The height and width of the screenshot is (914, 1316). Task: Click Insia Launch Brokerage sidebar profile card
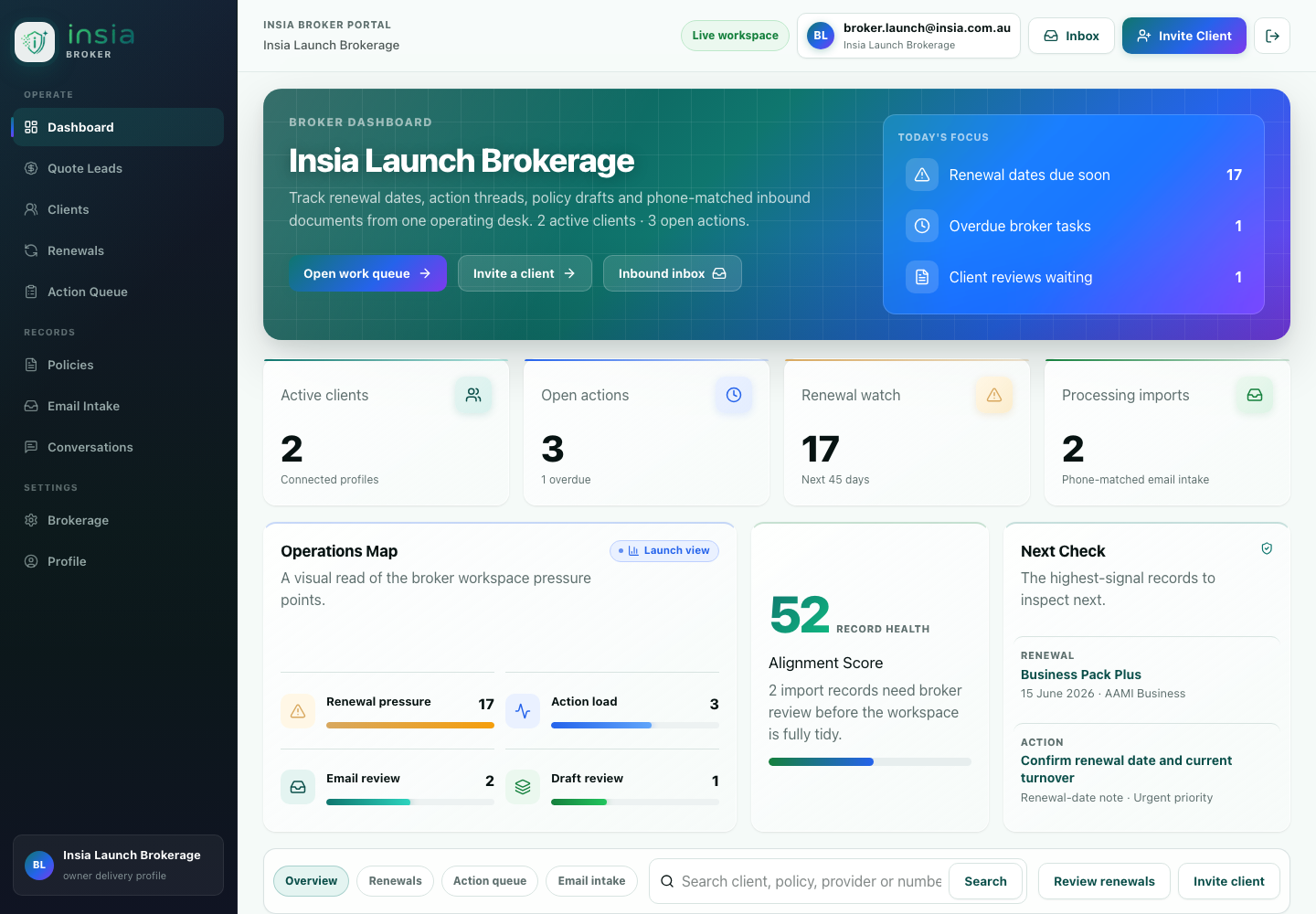tap(118, 865)
